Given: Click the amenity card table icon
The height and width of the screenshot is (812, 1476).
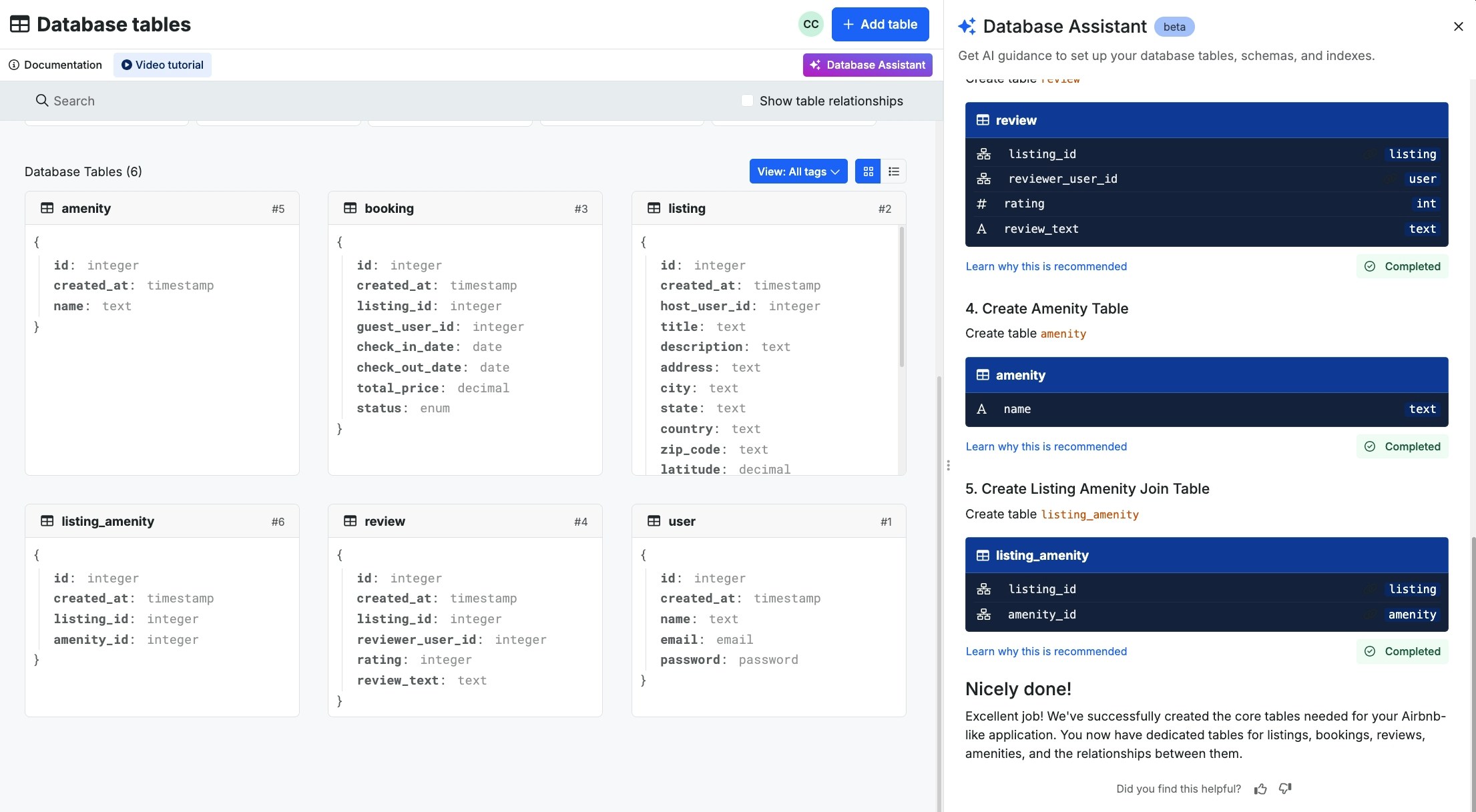Looking at the screenshot, I should (x=47, y=208).
